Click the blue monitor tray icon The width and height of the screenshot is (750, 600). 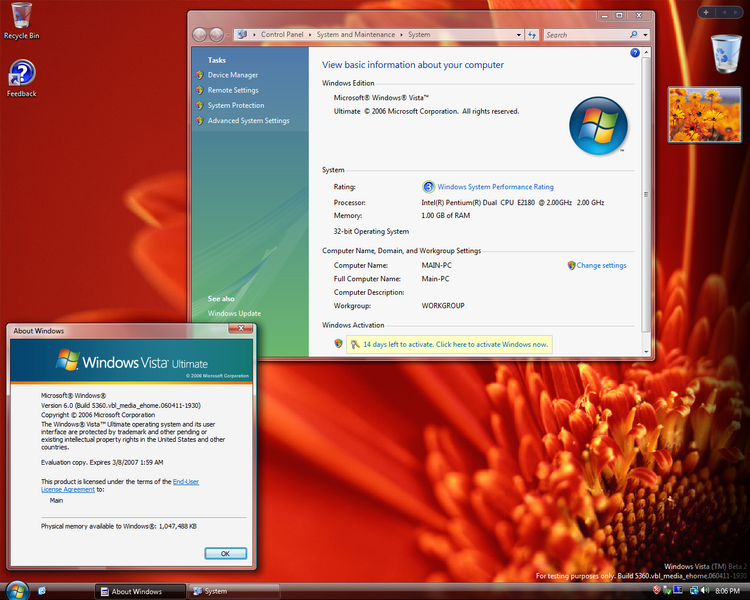(x=678, y=590)
